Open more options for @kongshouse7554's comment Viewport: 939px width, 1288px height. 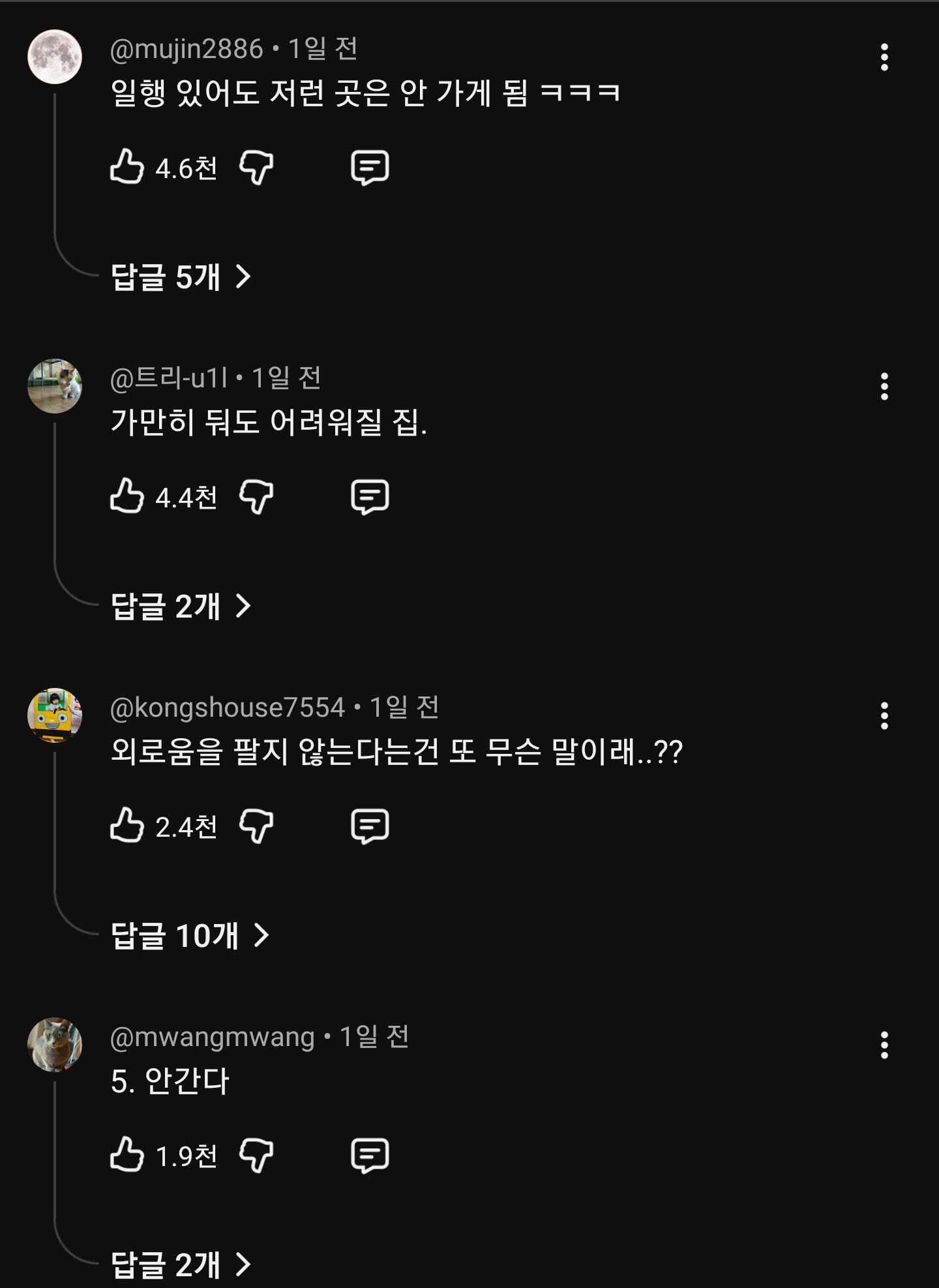(884, 716)
